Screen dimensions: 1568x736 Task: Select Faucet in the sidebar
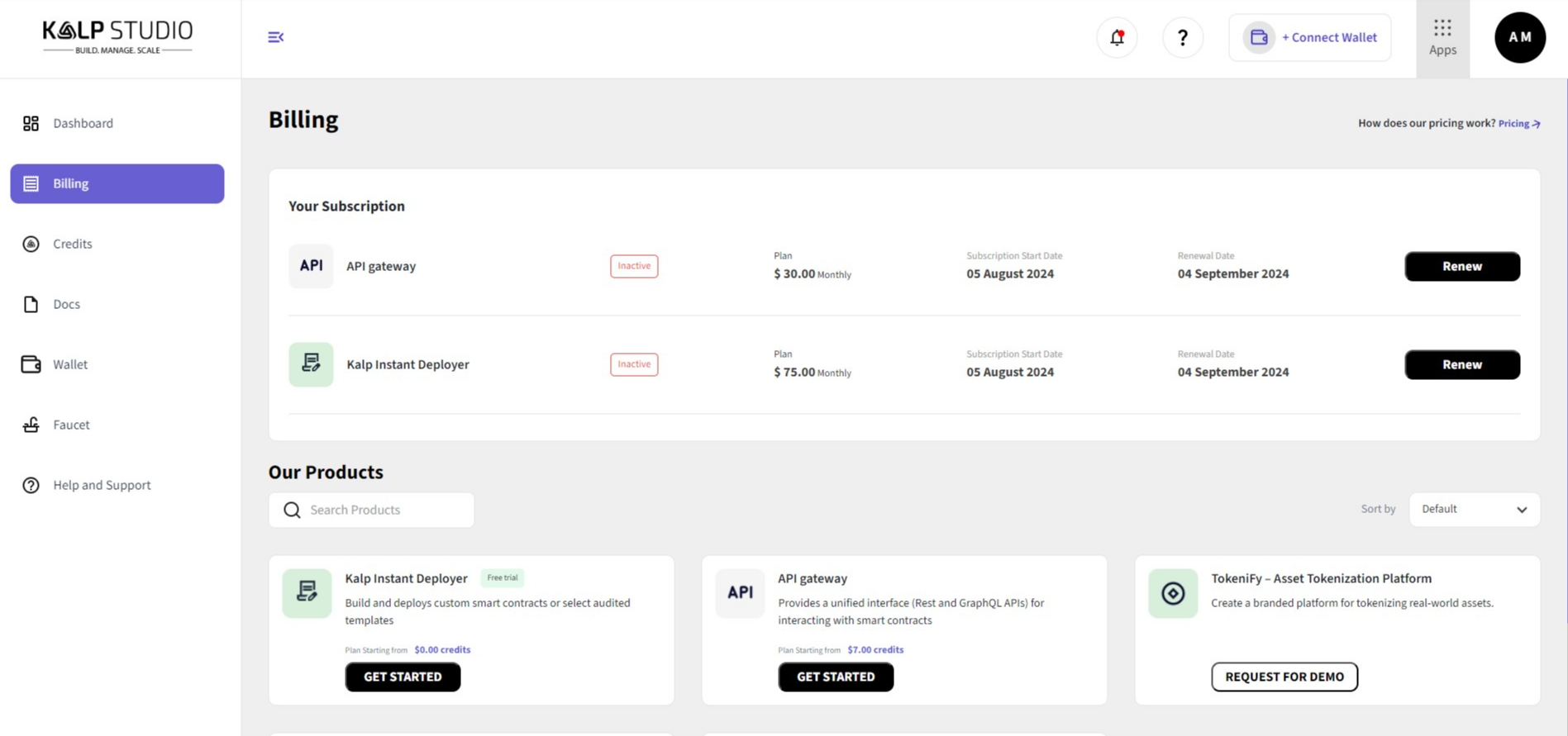coord(71,425)
